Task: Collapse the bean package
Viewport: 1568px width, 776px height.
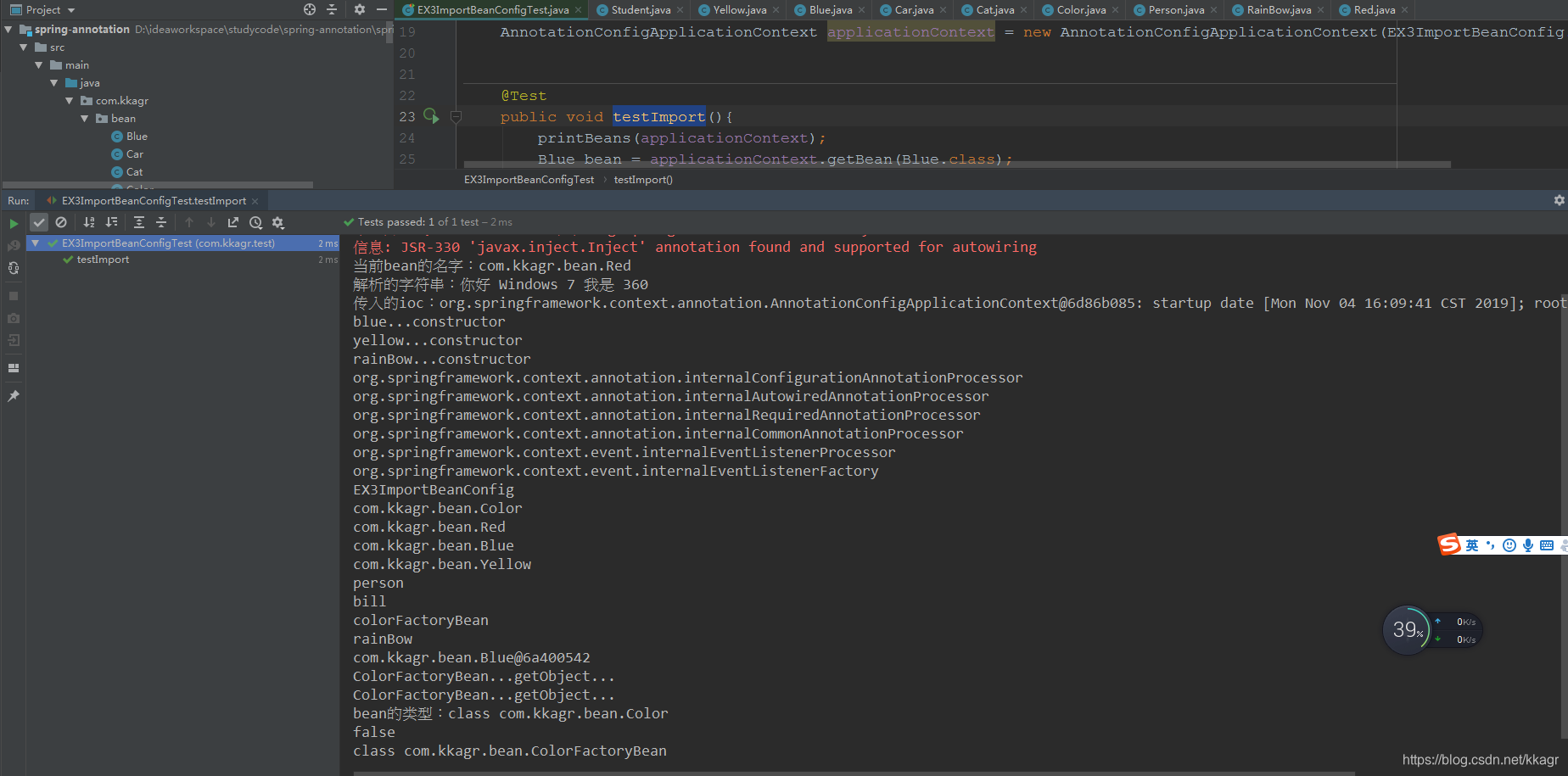Action: click(x=85, y=118)
